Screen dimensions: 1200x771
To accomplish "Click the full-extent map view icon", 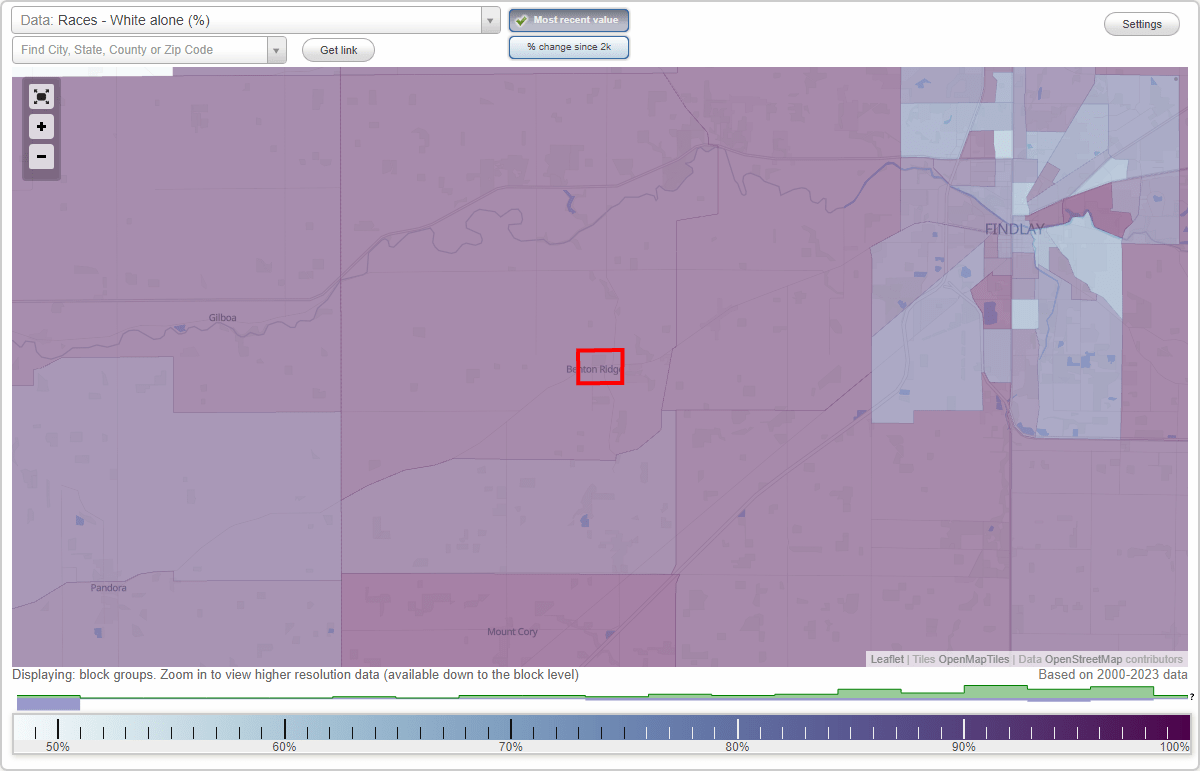I will point(41,96).
